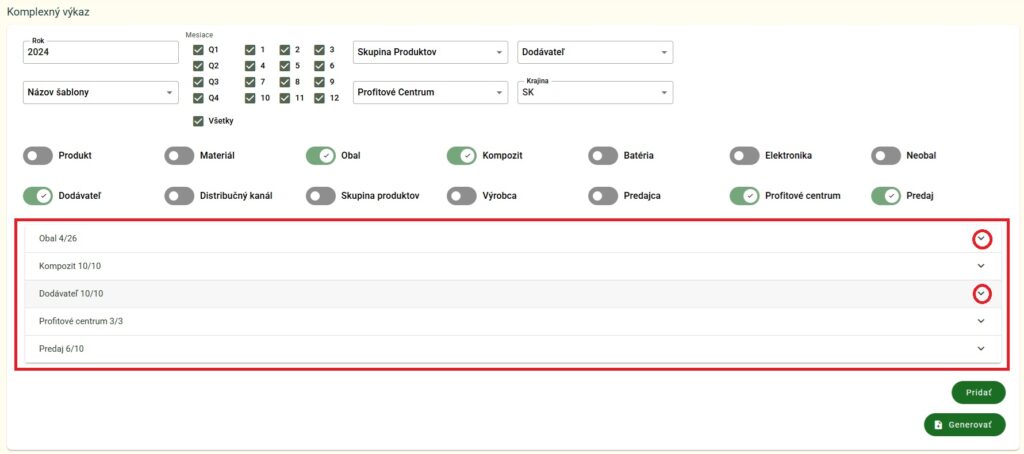Open Profitové centrum 3/3 chevron arrow
The image size is (1024, 454).
981,321
